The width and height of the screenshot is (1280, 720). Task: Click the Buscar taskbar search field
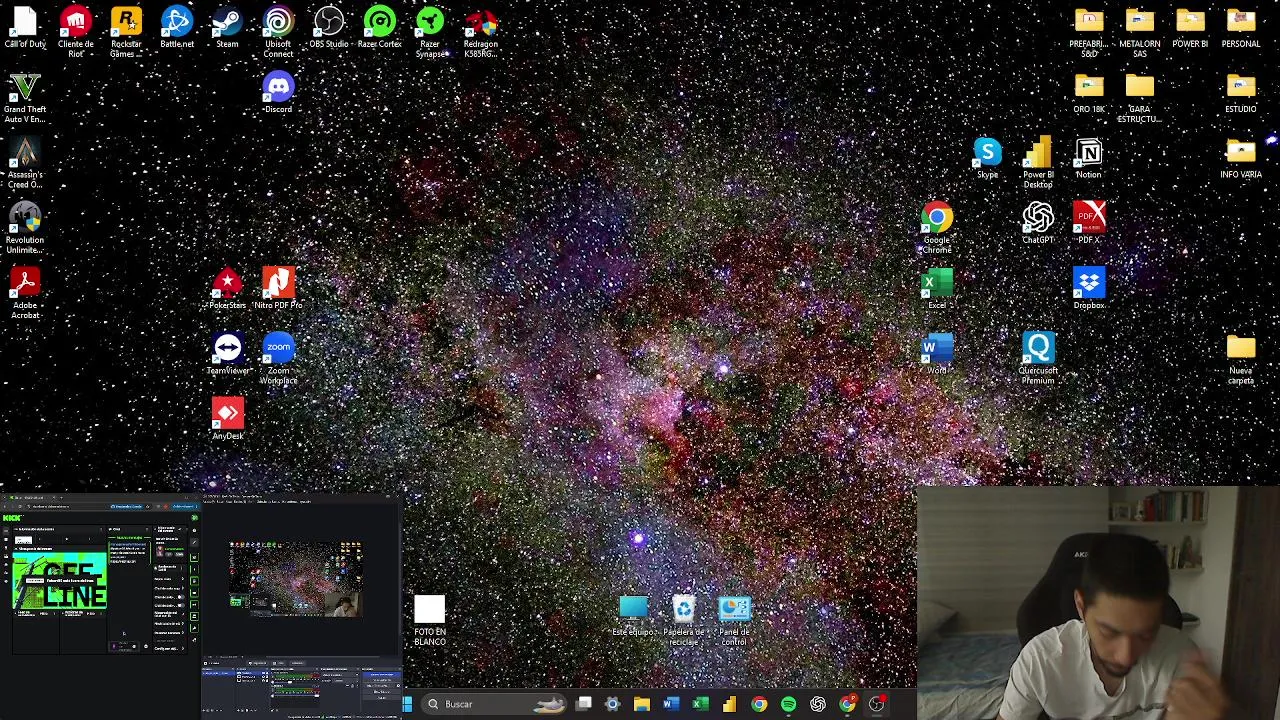[x=492, y=704]
